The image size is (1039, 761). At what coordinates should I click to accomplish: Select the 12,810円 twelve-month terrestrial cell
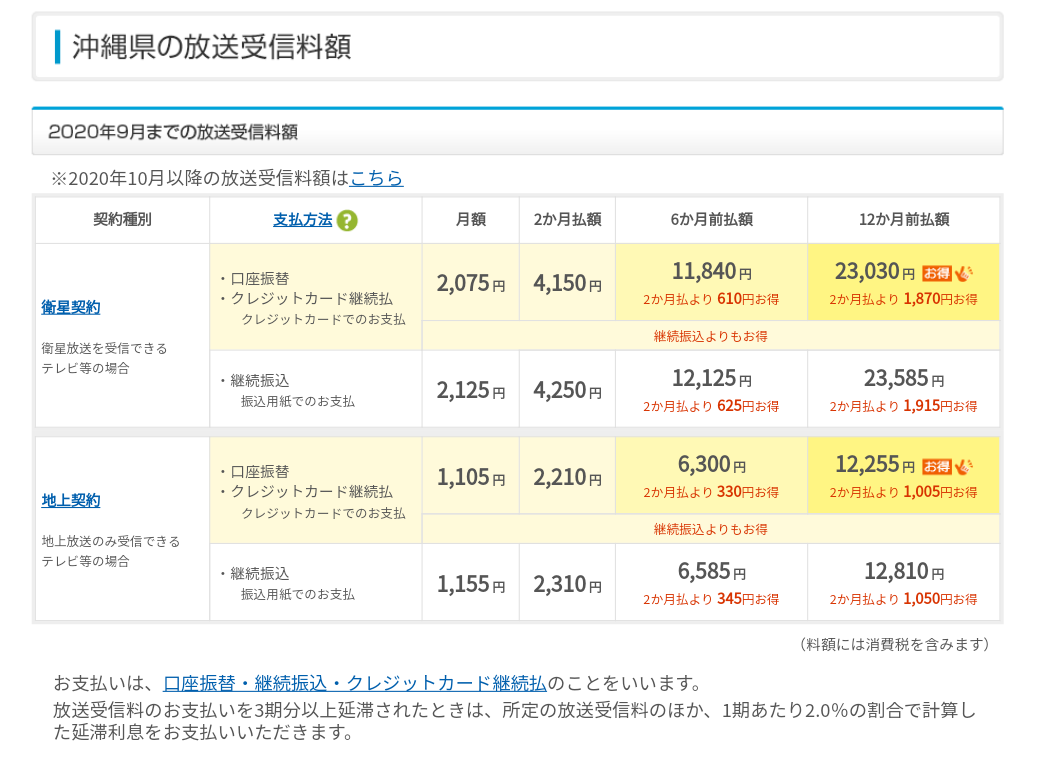pyautogui.click(x=903, y=583)
